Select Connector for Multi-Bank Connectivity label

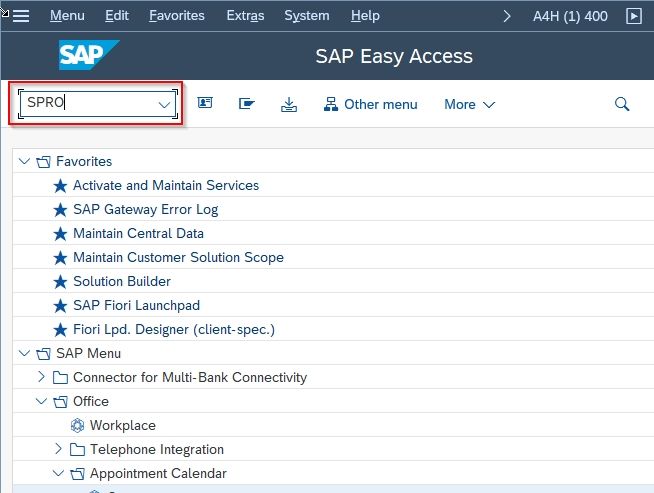(x=190, y=377)
